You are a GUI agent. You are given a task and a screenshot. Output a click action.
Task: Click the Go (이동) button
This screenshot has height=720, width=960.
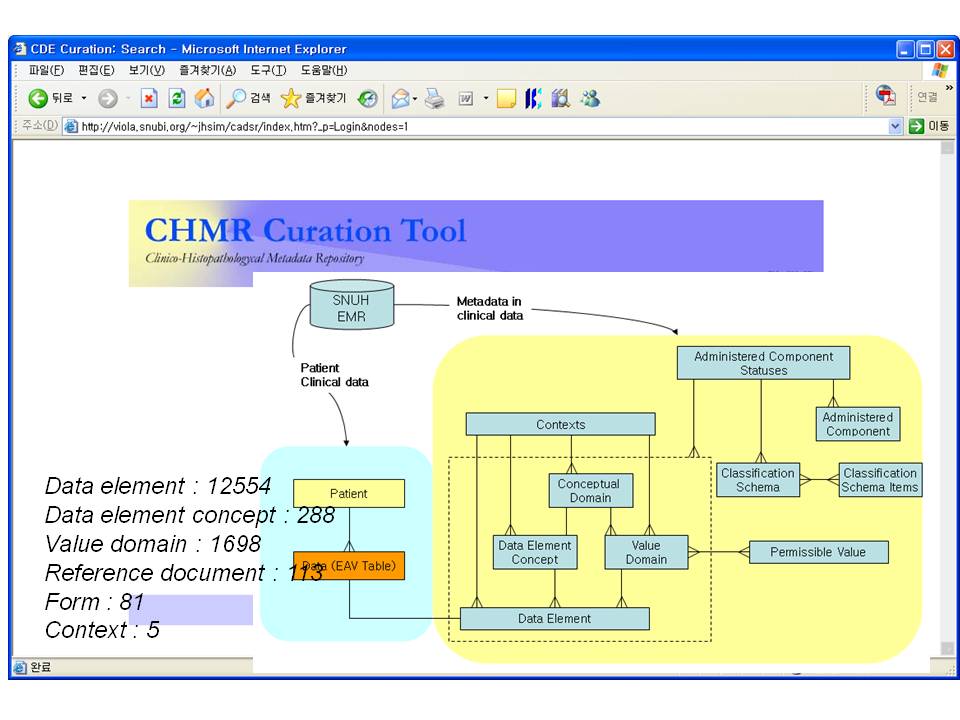pos(929,126)
